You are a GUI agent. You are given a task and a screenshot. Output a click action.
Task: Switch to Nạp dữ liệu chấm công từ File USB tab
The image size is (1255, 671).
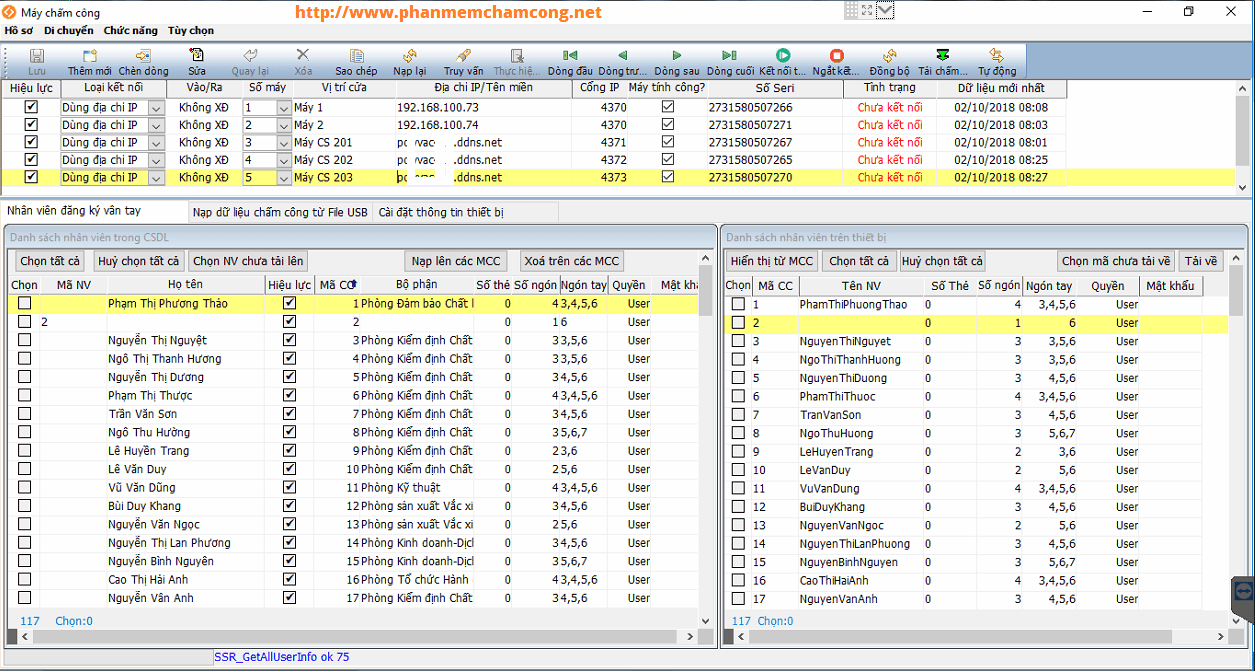(x=280, y=212)
